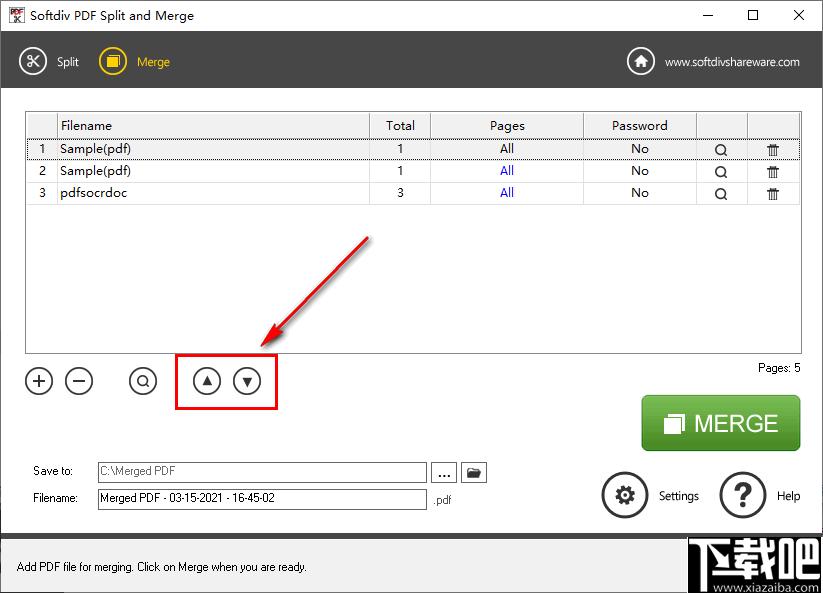Close the Softdiv PDF window

pyautogui.click(x=798, y=15)
